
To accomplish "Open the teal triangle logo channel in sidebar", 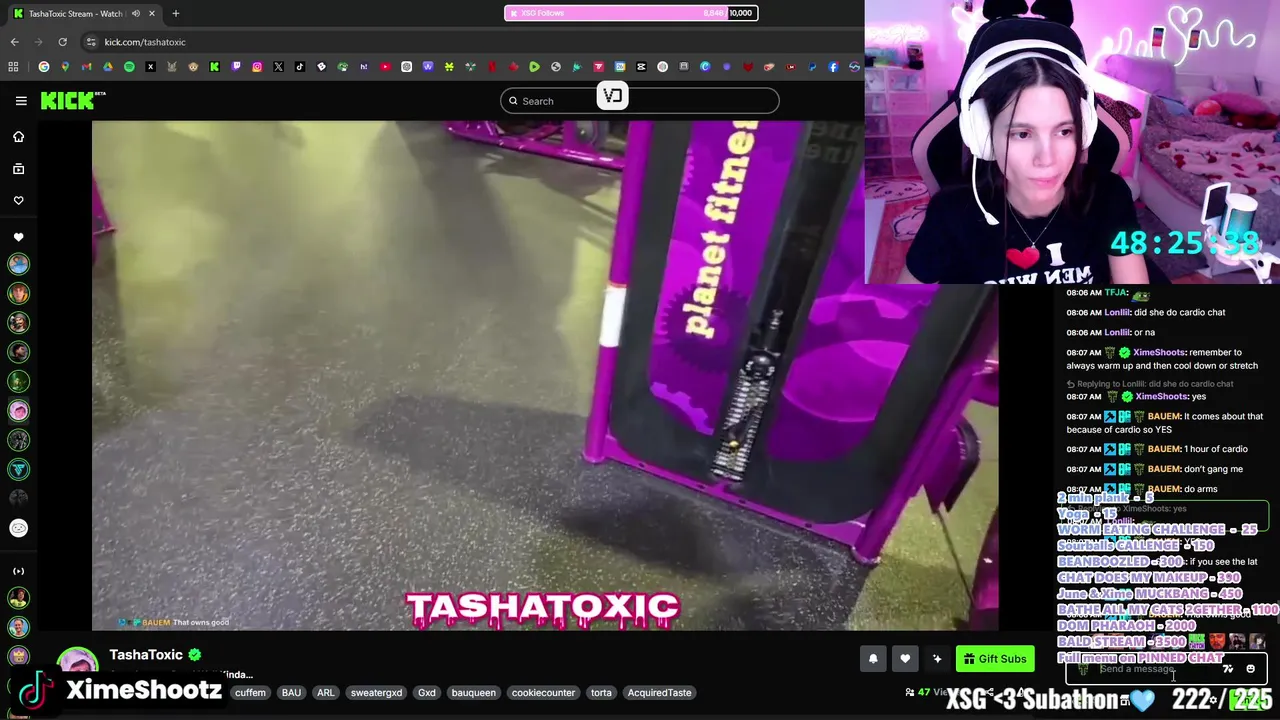I will click(18, 469).
